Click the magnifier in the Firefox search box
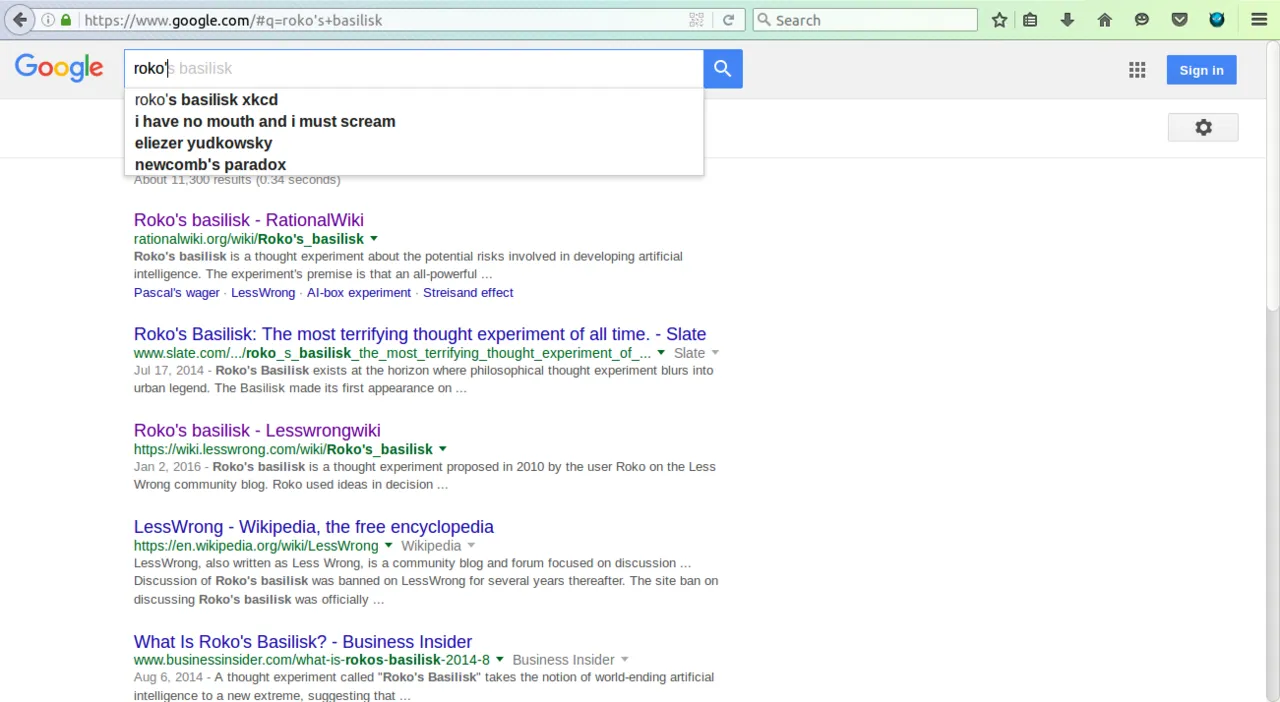Image resolution: width=1280 pixels, height=702 pixels. click(x=764, y=20)
